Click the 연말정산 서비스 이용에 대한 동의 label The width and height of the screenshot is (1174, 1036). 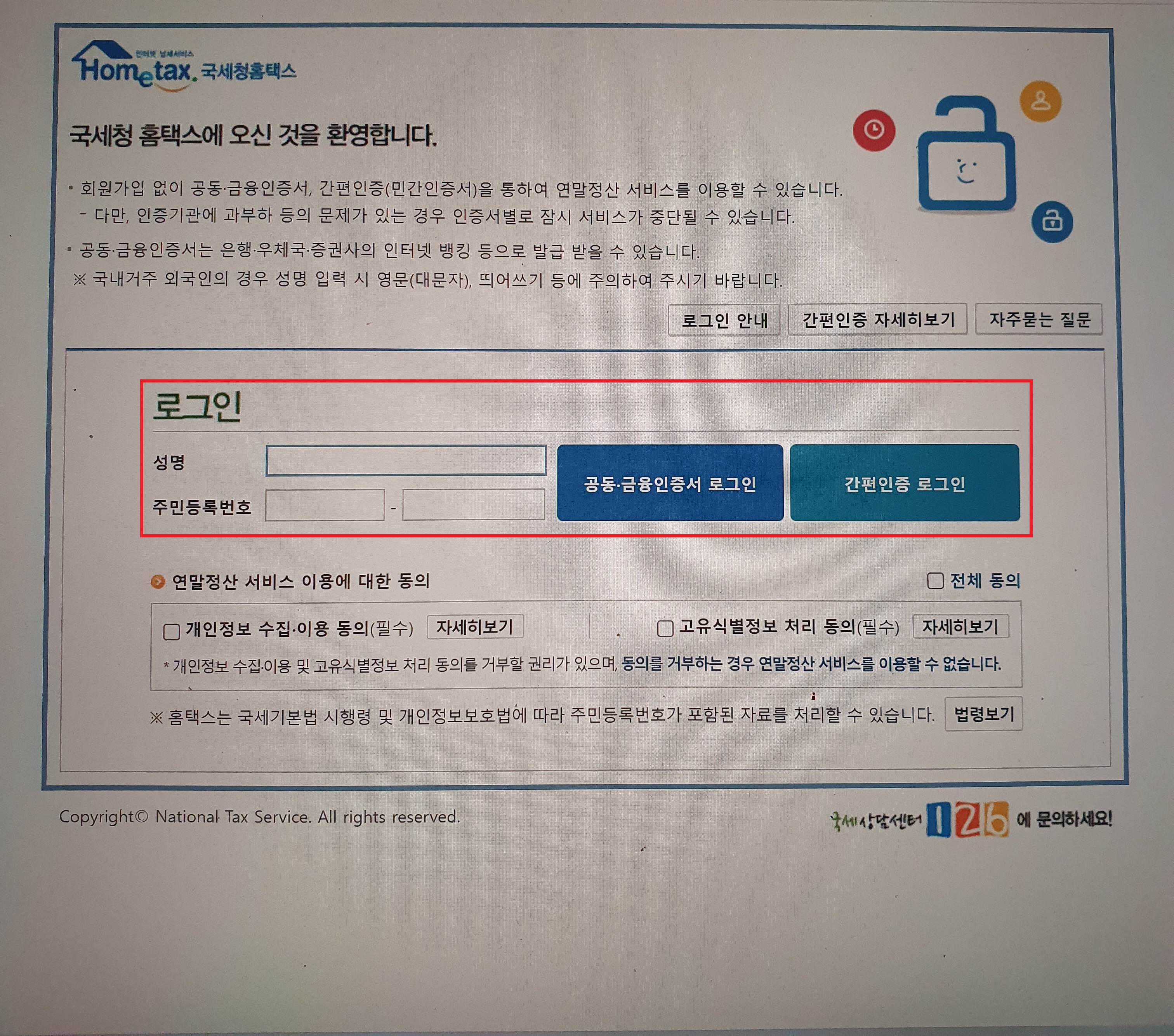click(301, 581)
